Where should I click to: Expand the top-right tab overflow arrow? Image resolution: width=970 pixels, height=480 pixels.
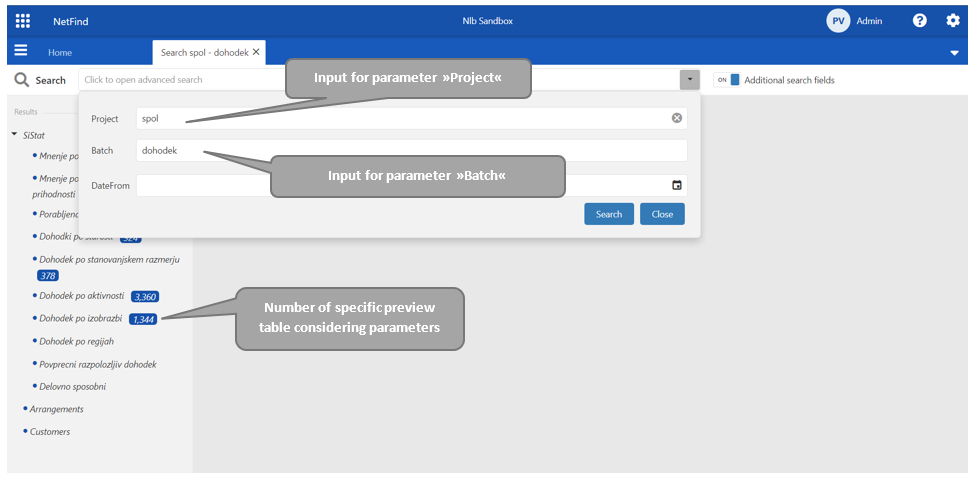tap(954, 53)
